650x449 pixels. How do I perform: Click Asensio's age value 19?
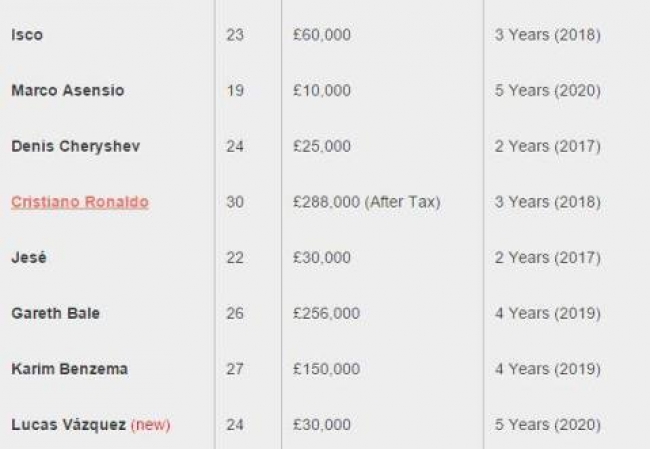tap(235, 90)
